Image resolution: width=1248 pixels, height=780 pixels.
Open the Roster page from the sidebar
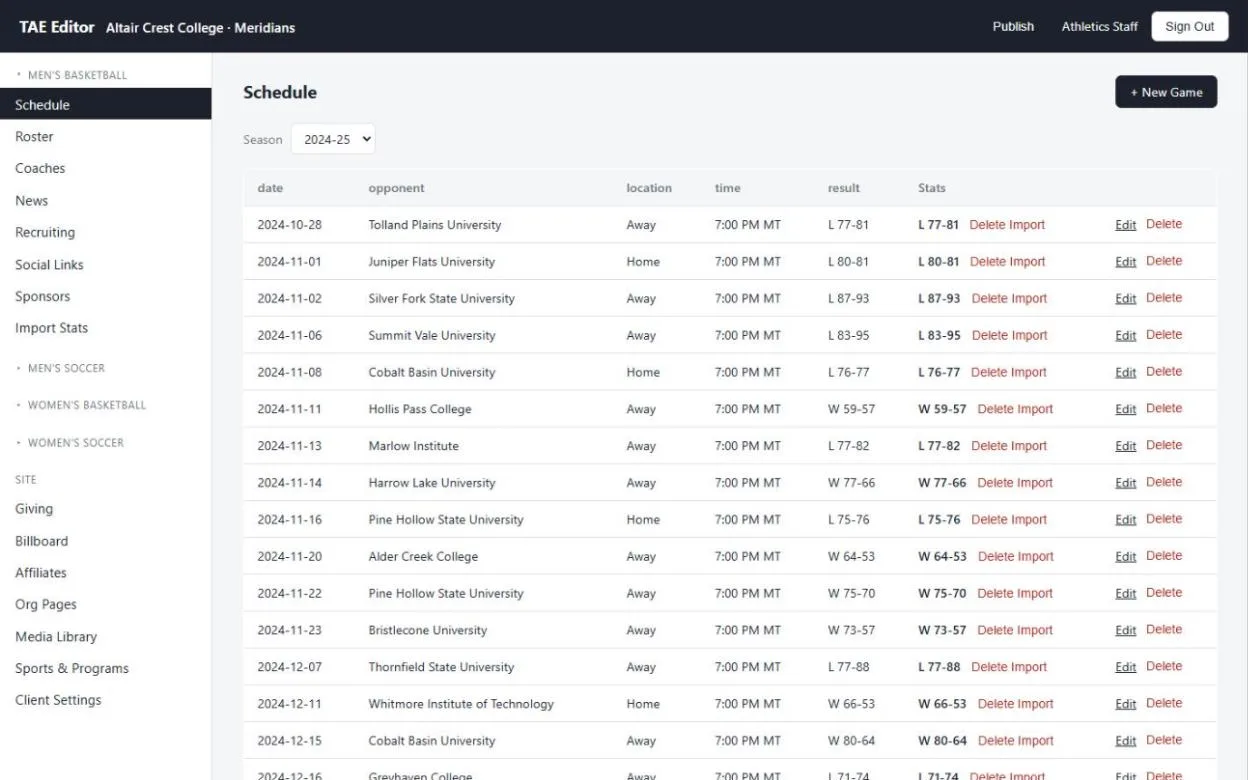pos(105,136)
